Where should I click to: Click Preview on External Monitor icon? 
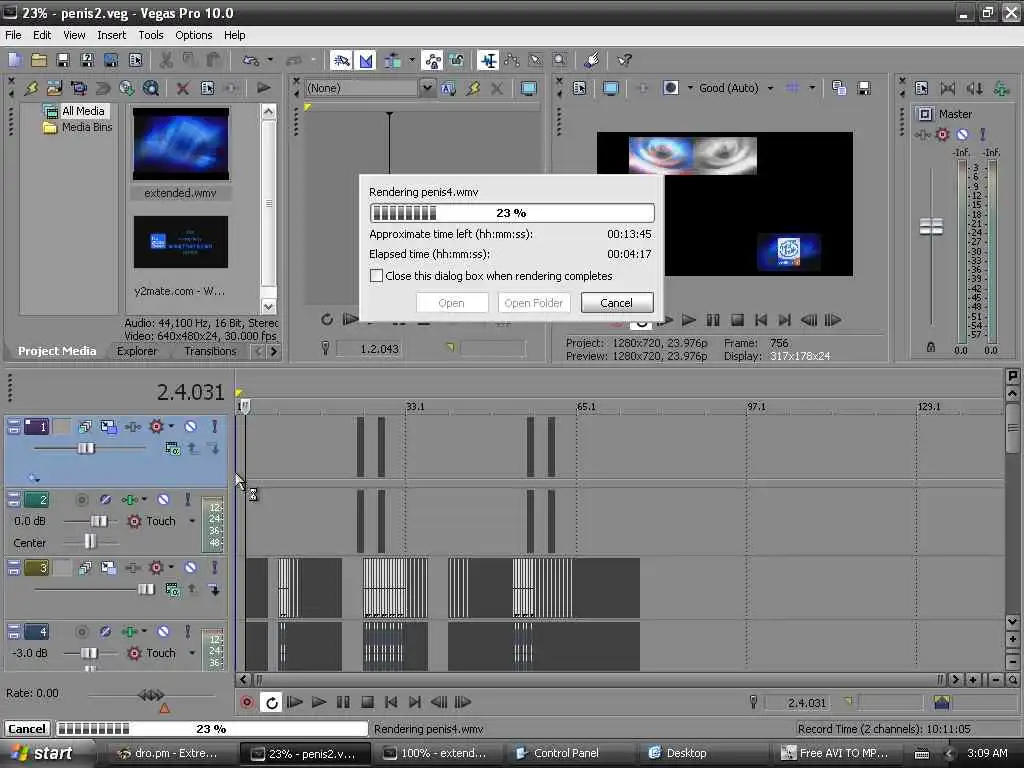click(x=611, y=88)
